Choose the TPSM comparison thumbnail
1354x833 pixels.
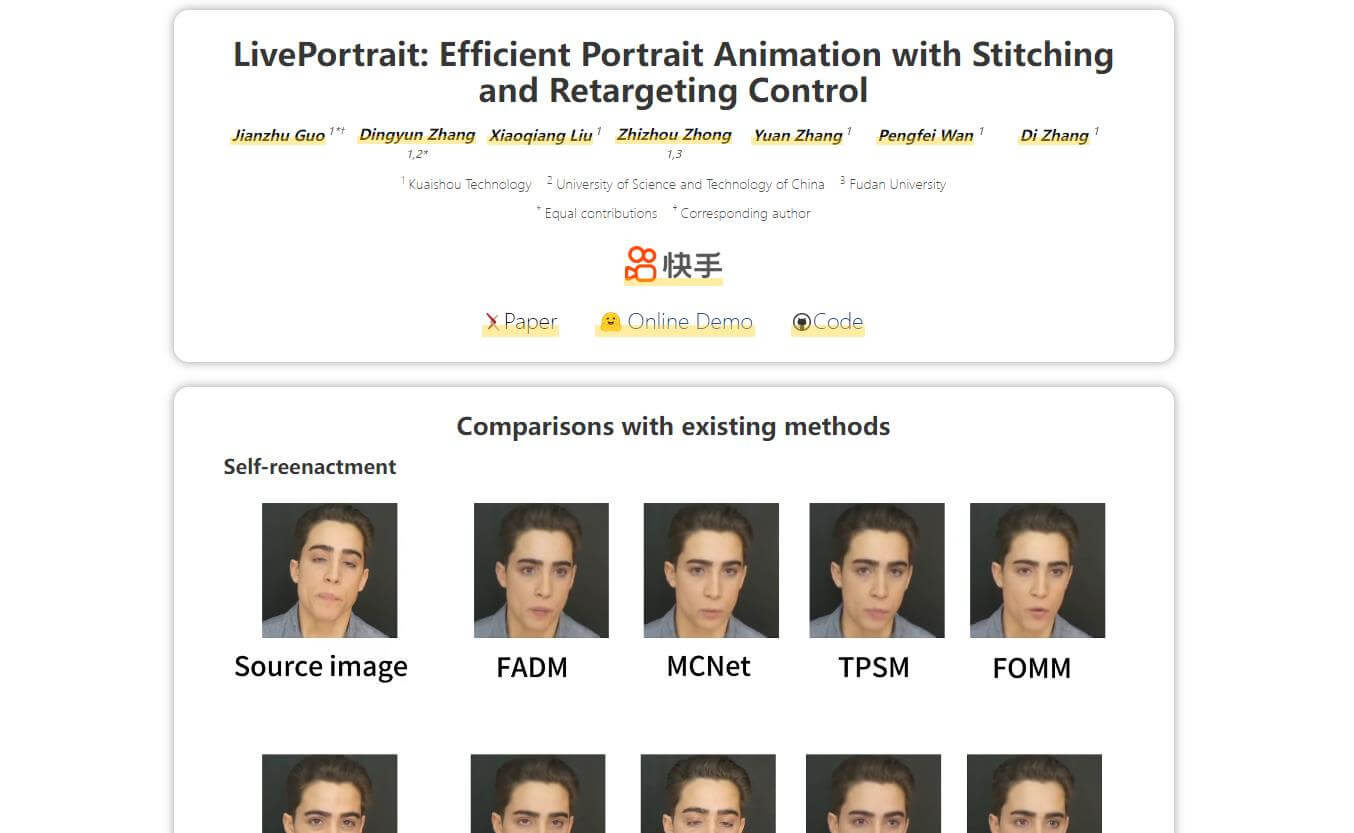(876, 570)
